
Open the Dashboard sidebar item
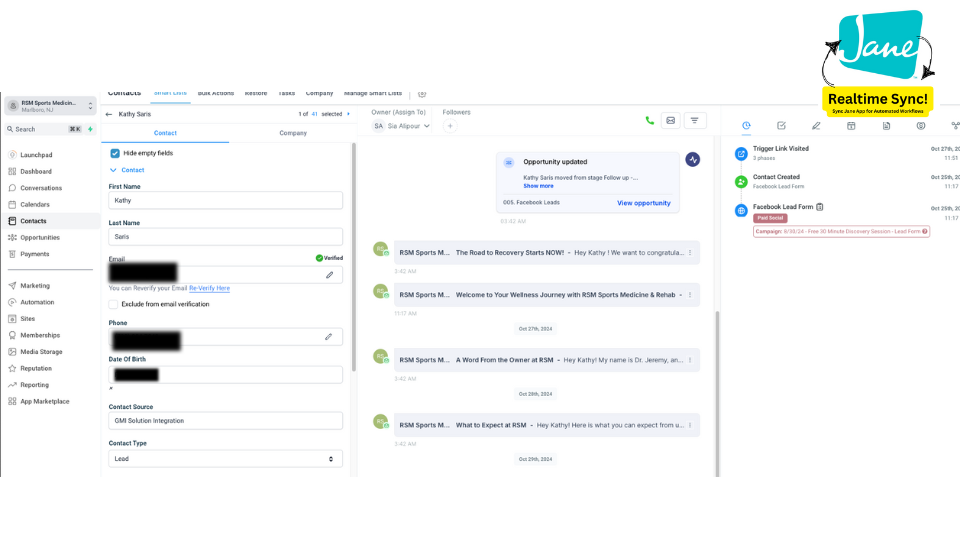[x=36, y=171]
